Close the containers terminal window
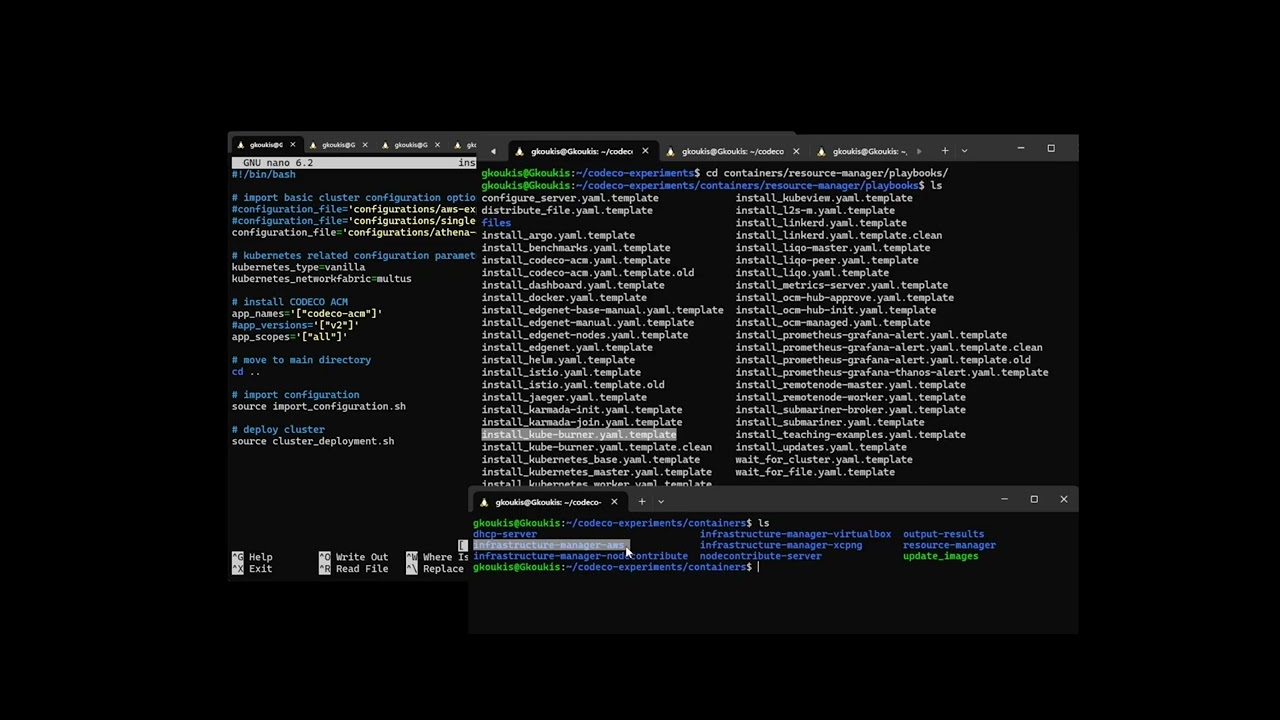This screenshot has height=720, width=1280. click(1063, 499)
